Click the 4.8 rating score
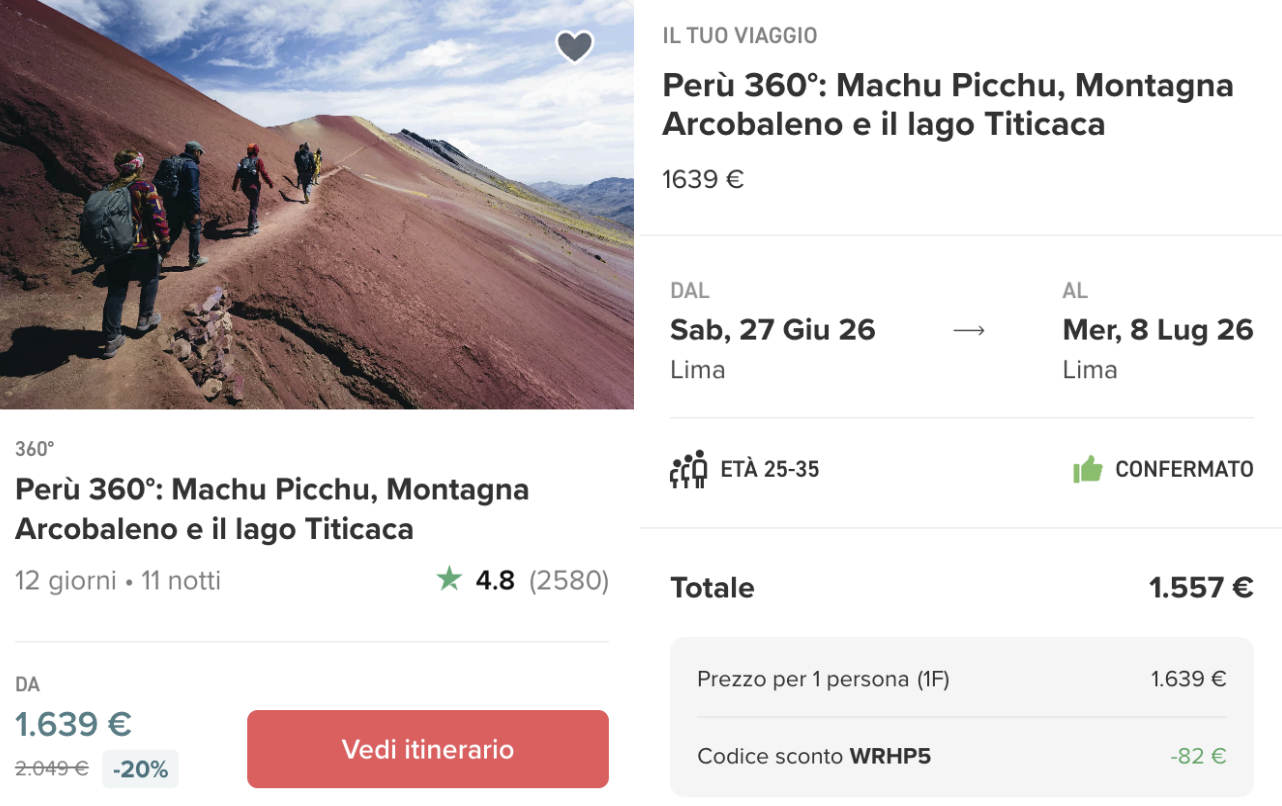This screenshot has height=806, width=1282. click(495, 580)
